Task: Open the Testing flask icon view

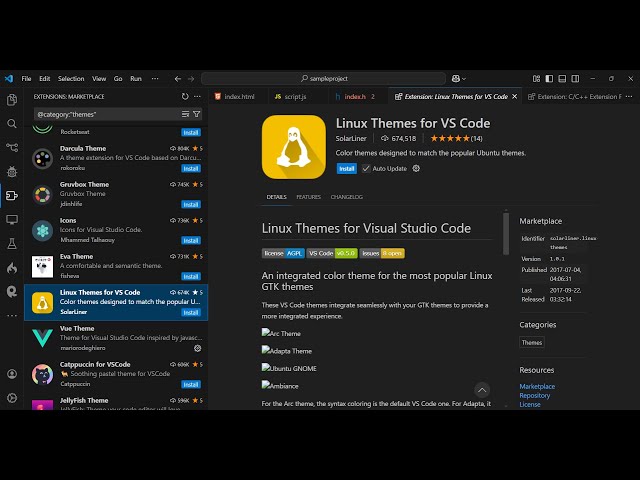Action: pos(12,243)
